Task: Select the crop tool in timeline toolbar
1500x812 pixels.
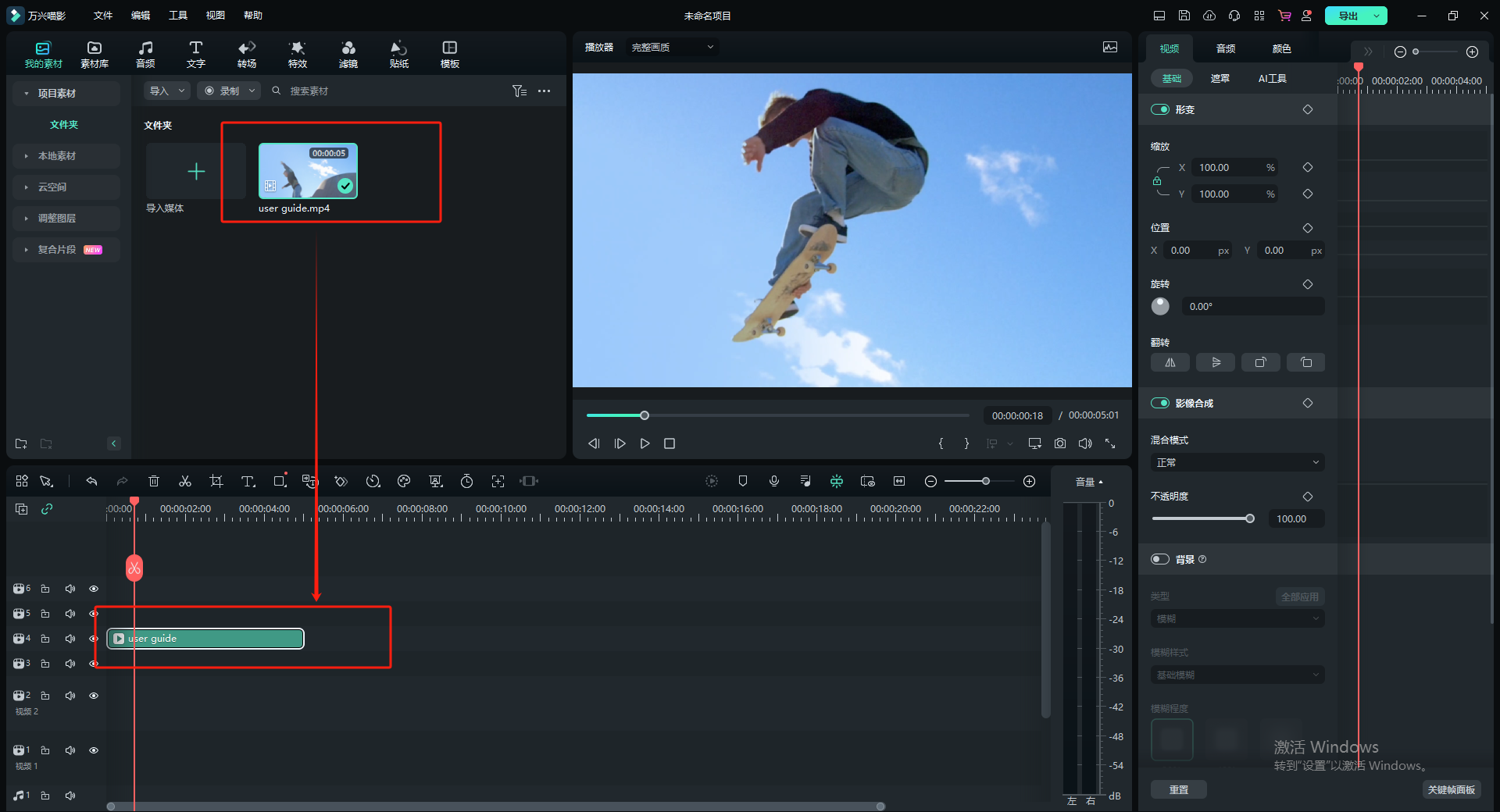Action: (x=216, y=482)
